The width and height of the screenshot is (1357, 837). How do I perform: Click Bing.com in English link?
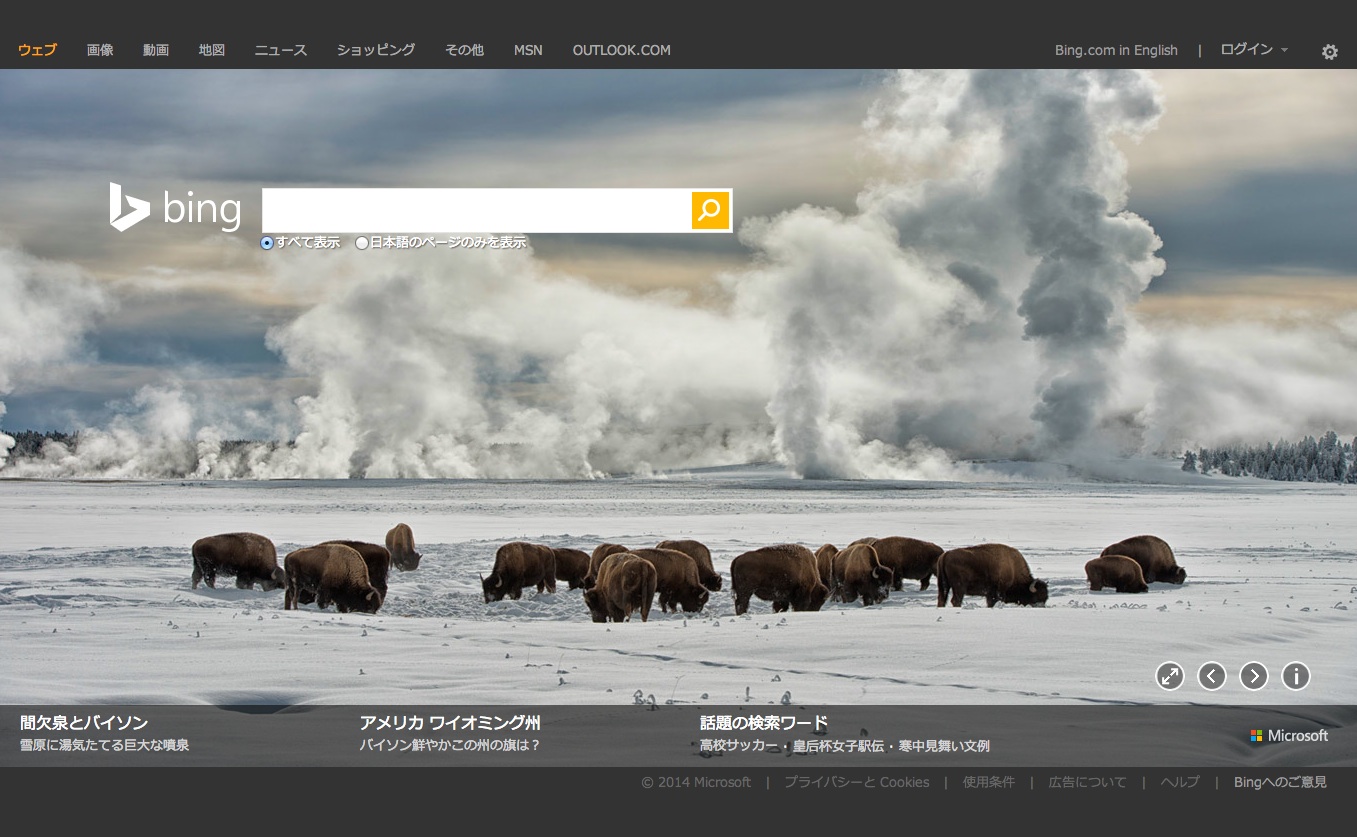(1116, 50)
